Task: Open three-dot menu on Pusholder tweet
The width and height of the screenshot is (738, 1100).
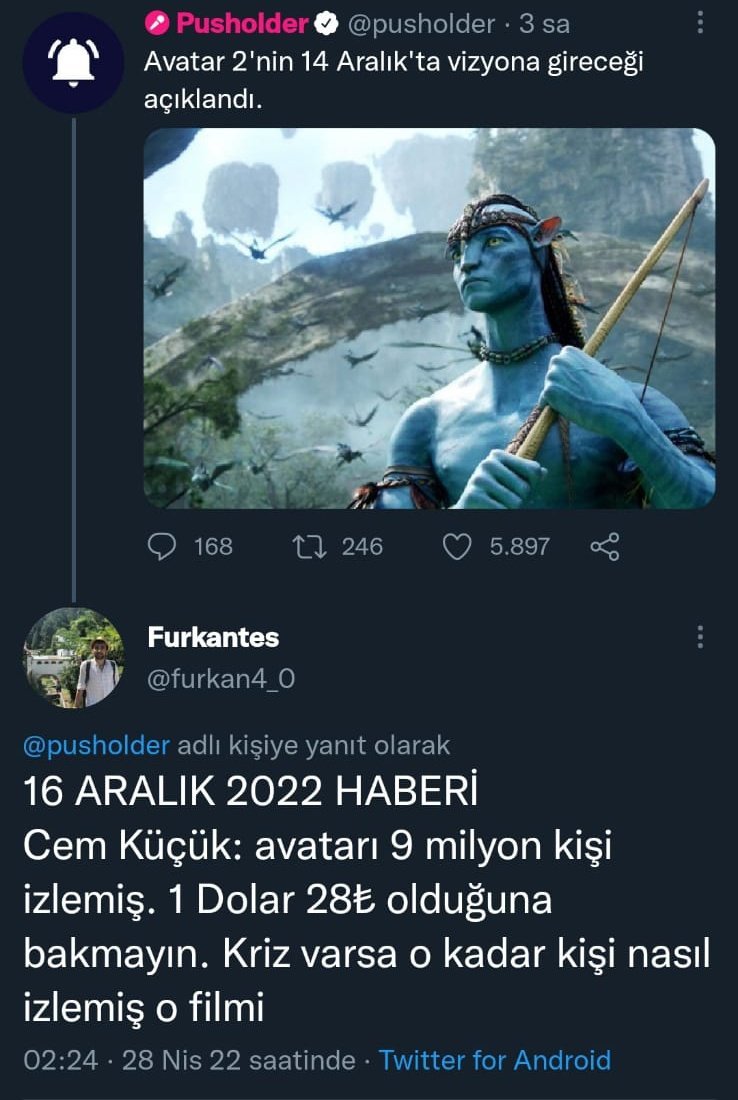Action: tap(699, 23)
